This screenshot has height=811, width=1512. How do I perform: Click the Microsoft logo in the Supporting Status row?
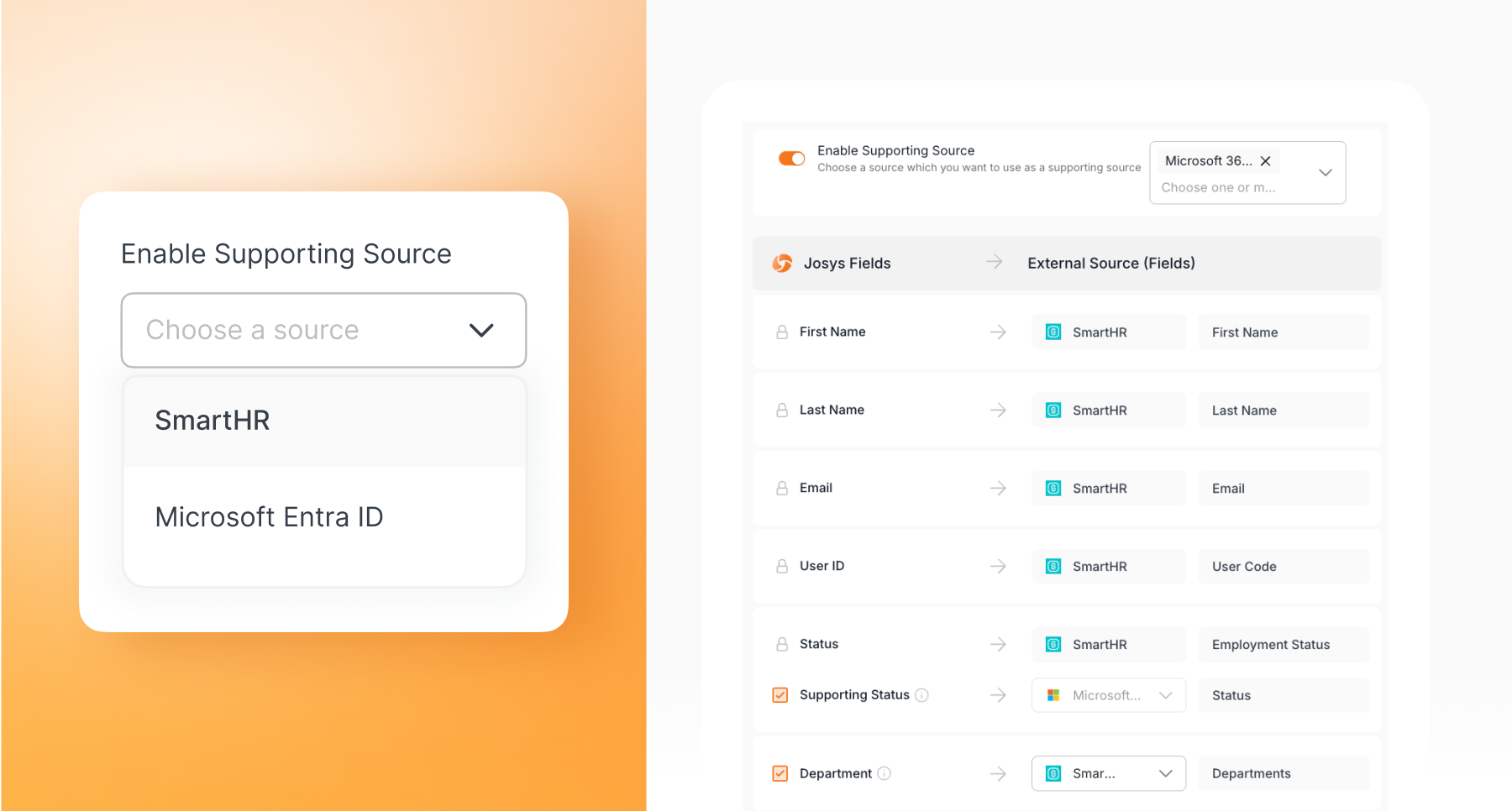pyautogui.click(x=1053, y=695)
